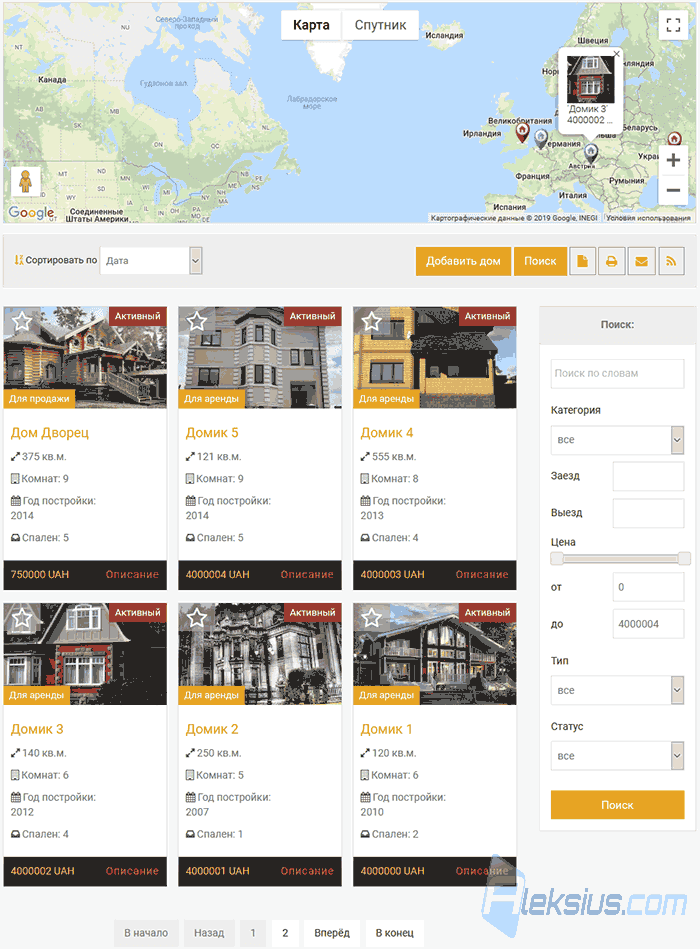Screen dimensions: 700x949
Task: Toggle favorite star on Домик 5
Action: click(x=197, y=321)
